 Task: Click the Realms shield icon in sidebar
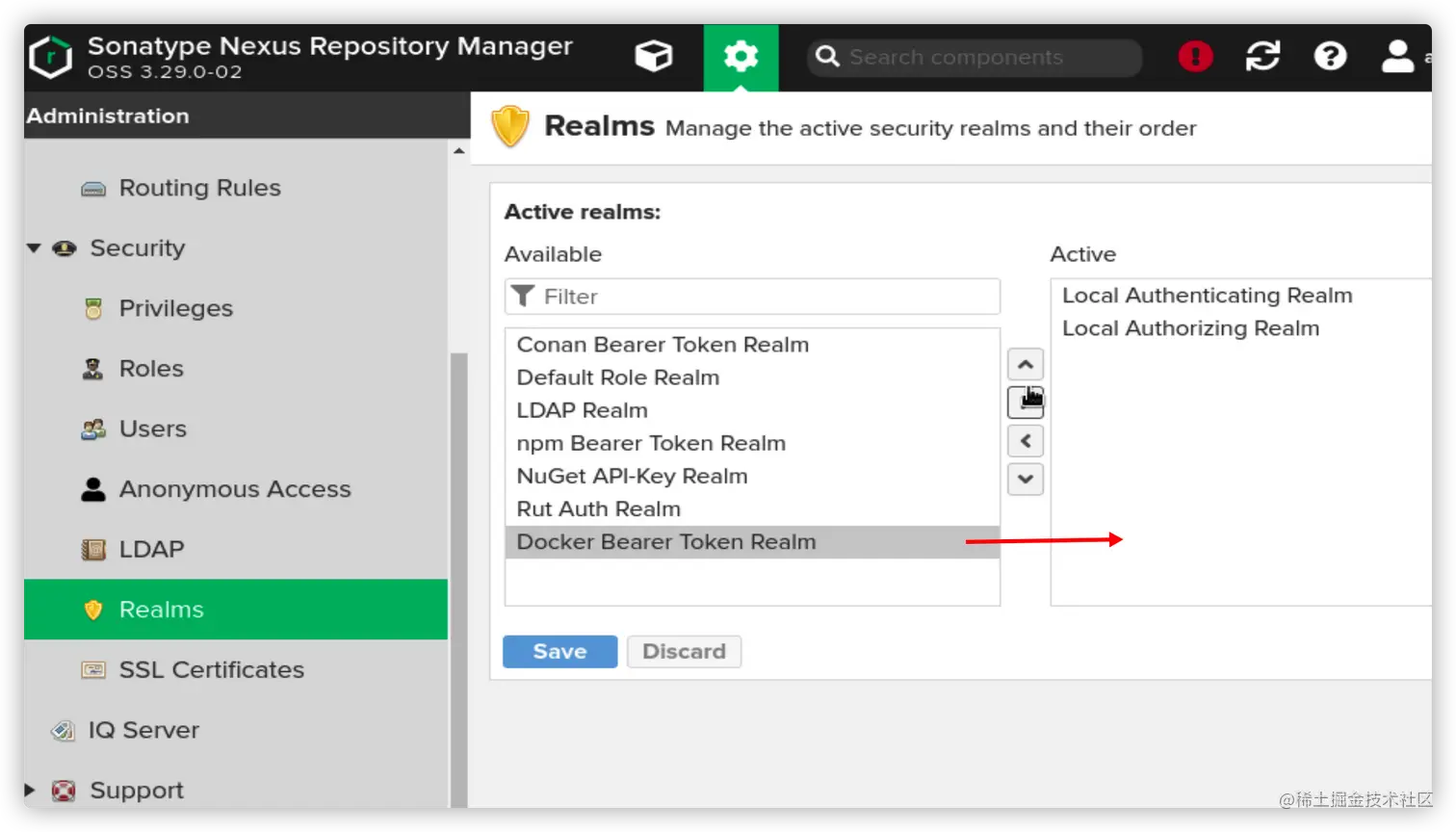pos(93,610)
